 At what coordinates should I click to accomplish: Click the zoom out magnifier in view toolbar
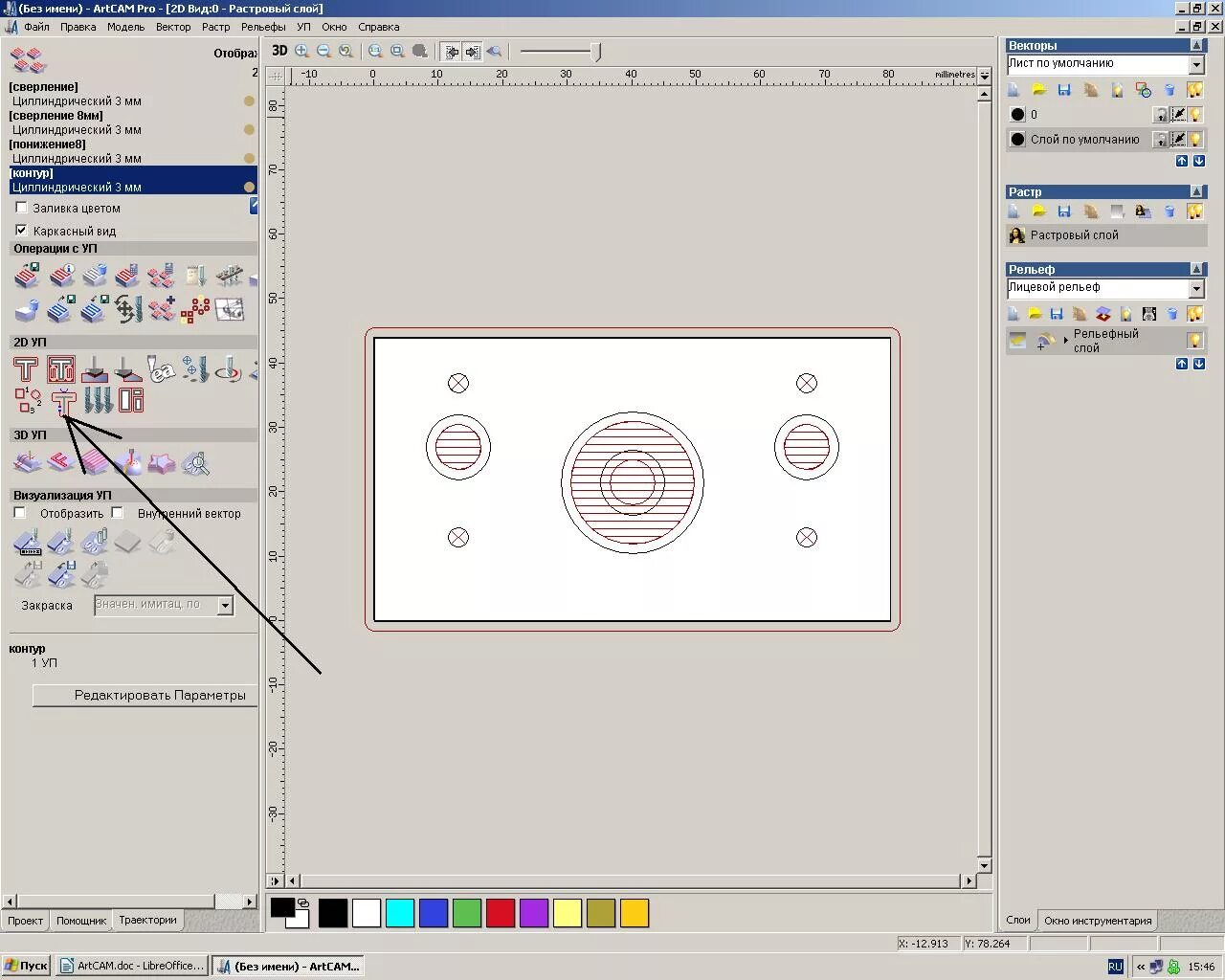pyautogui.click(x=323, y=51)
